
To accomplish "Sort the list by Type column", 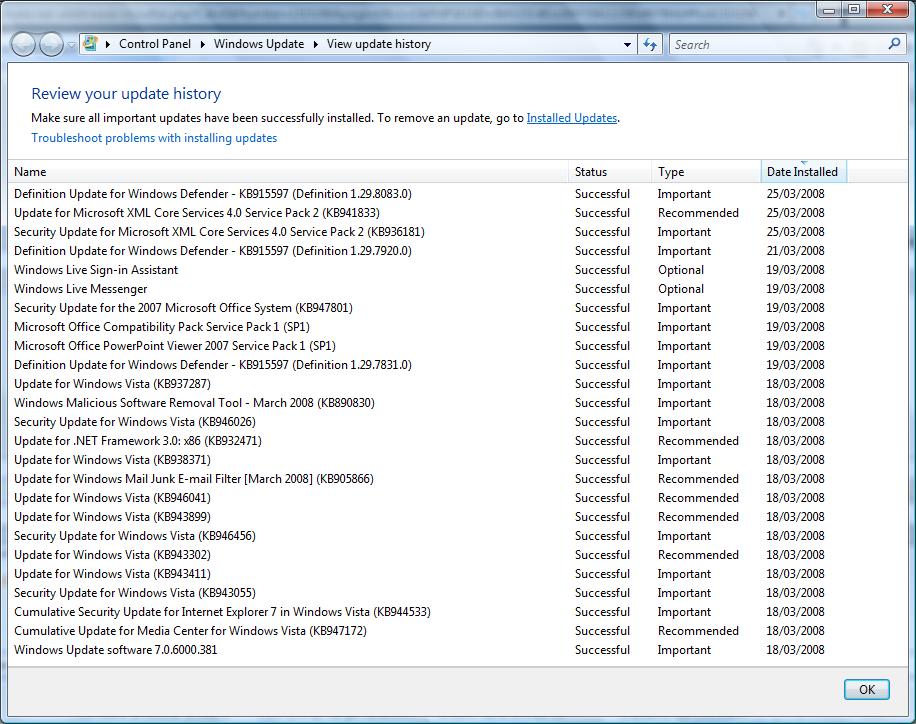I will click(x=706, y=172).
